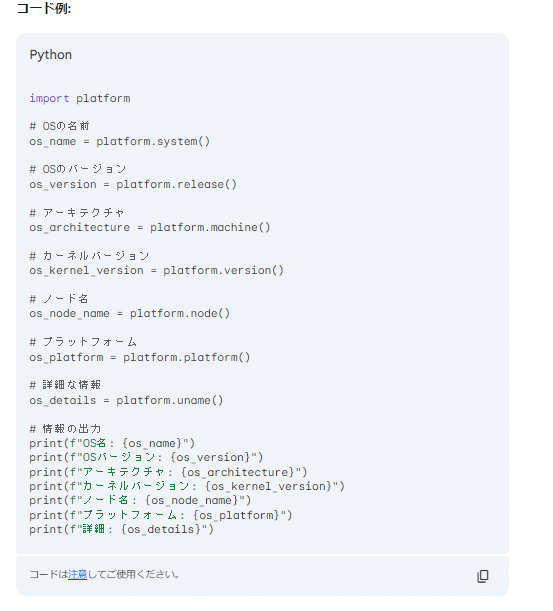Click the # カーネルバージョン comment
The image size is (553, 611).
(89, 256)
